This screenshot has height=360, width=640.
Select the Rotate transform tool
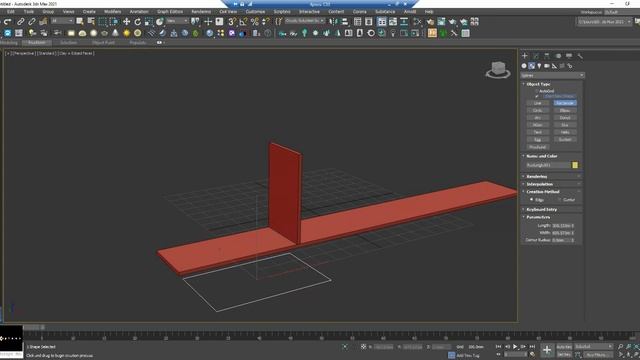(138, 22)
